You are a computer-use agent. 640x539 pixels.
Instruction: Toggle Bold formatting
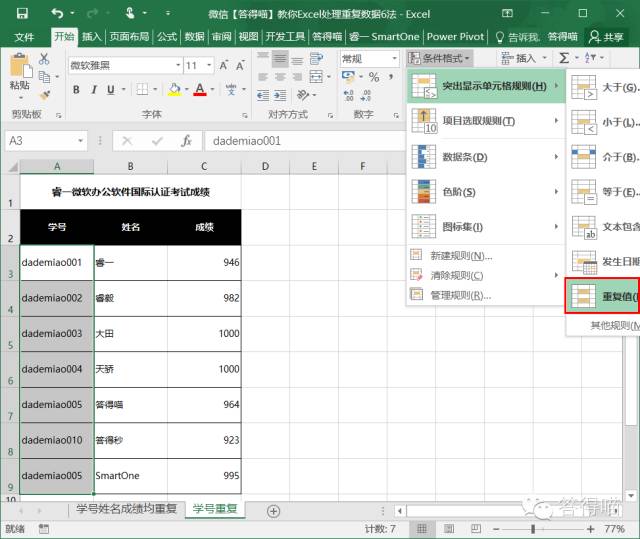pyautogui.click(x=76, y=89)
